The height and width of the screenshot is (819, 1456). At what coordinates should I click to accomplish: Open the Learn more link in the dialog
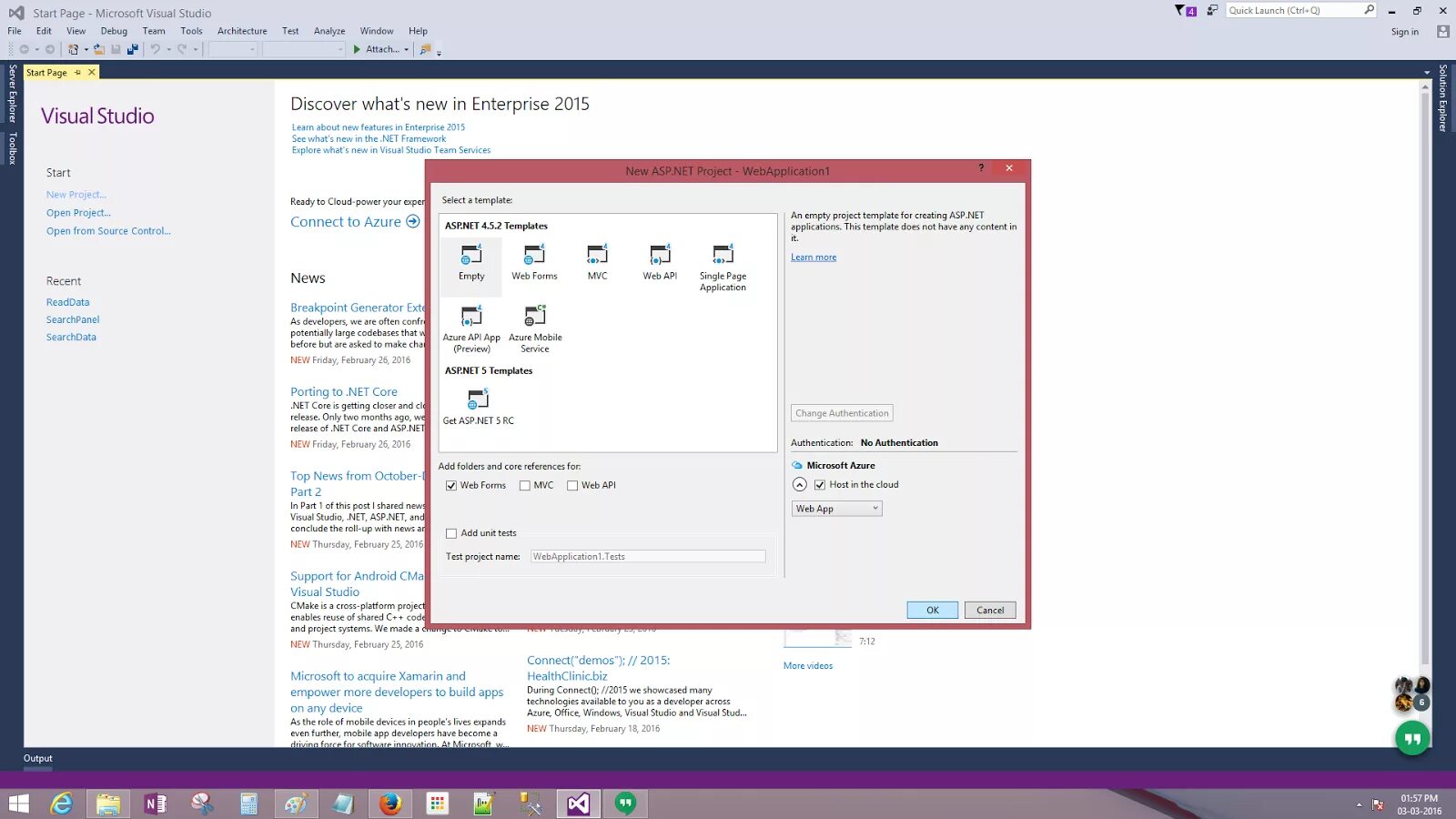point(814,258)
